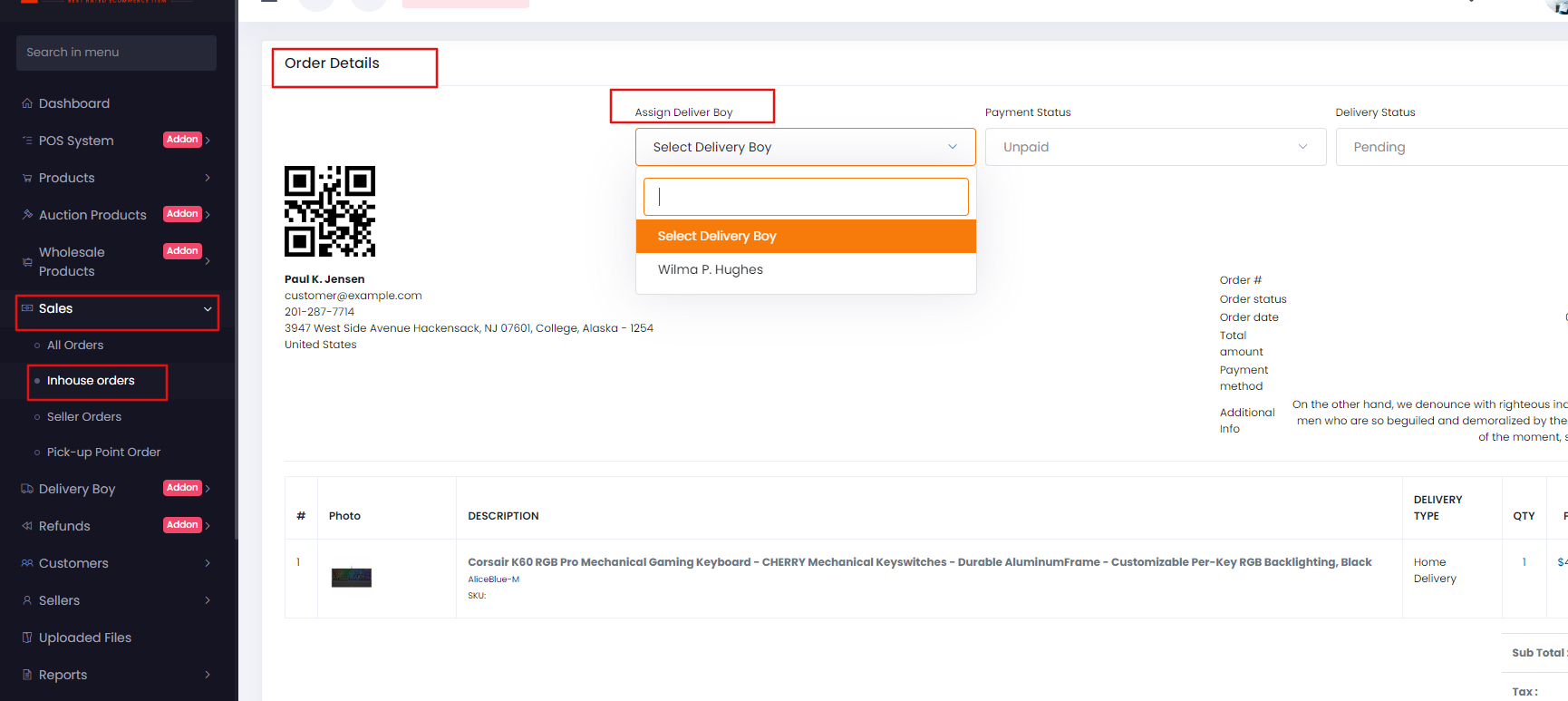This screenshot has height=701, width=1568.
Task: Click the Wholesale Products icon
Action: [x=27, y=261]
